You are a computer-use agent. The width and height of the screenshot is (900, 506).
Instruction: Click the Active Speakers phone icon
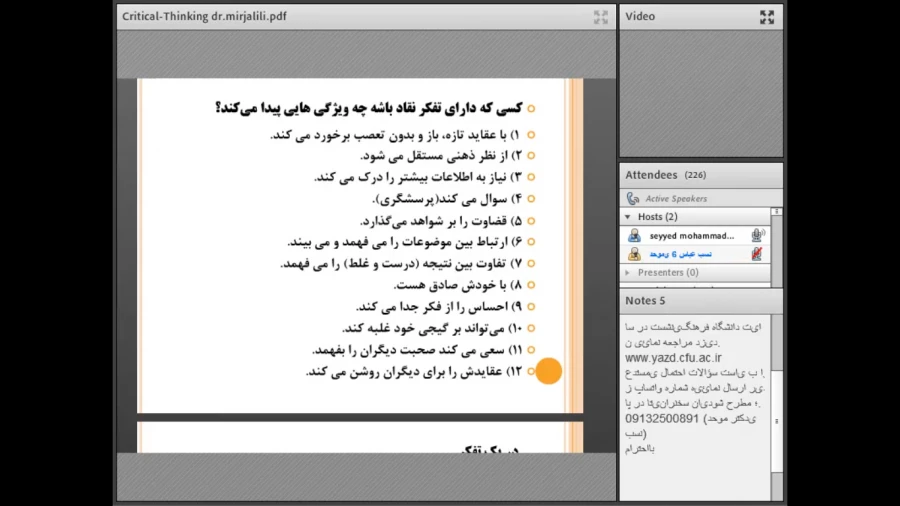click(633, 199)
